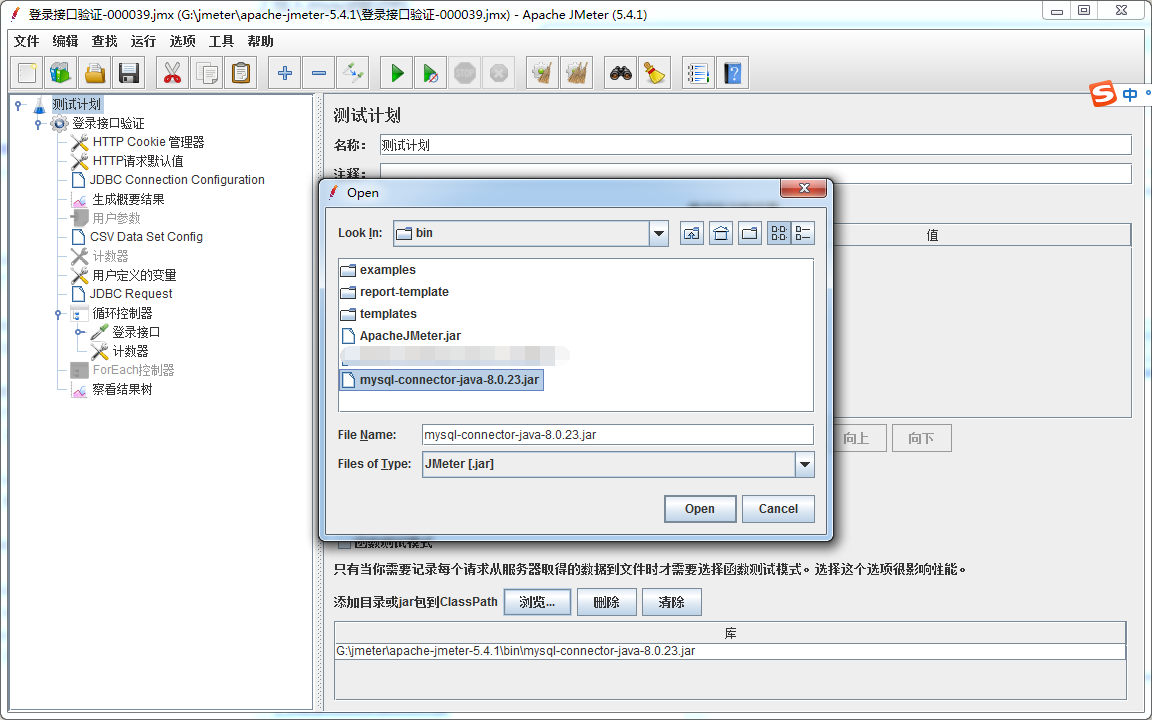Image resolution: width=1152 pixels, height=720 pixels.
Task: Clear all results with double broom icon
Action: tap(576, 73)
